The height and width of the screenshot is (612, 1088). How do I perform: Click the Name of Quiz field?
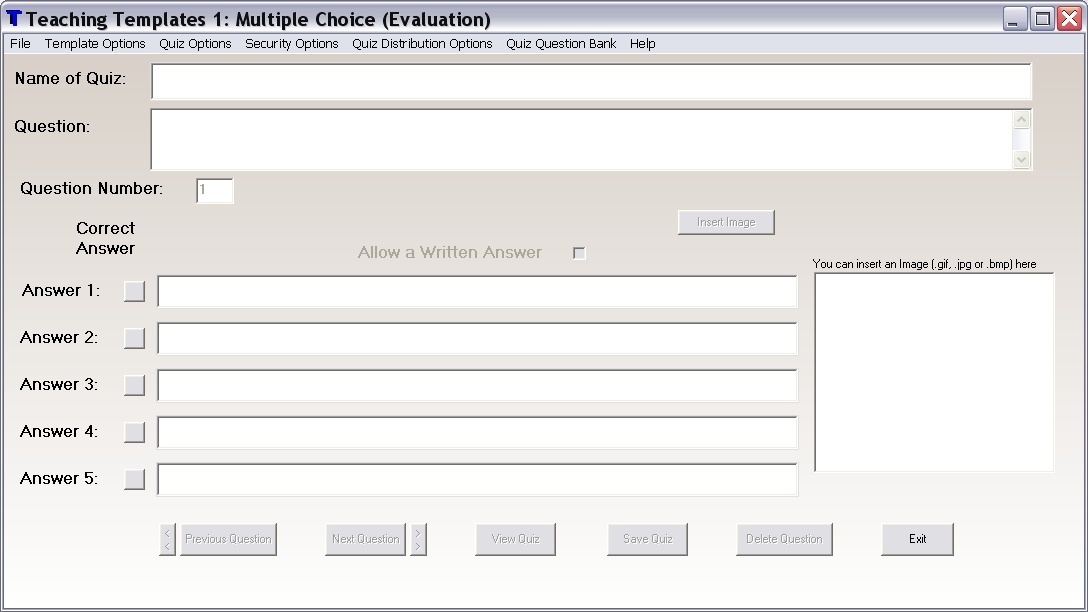591,82
